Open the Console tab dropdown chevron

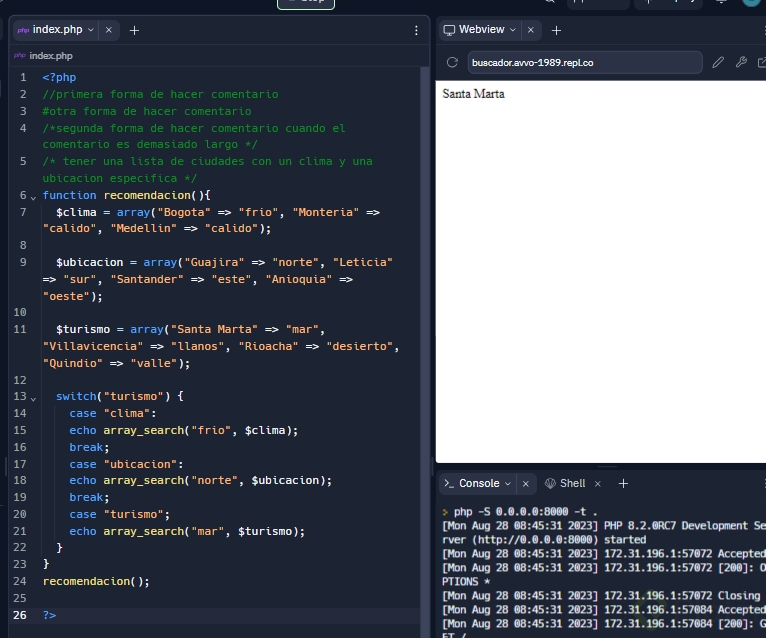click(x=508, y=484)
